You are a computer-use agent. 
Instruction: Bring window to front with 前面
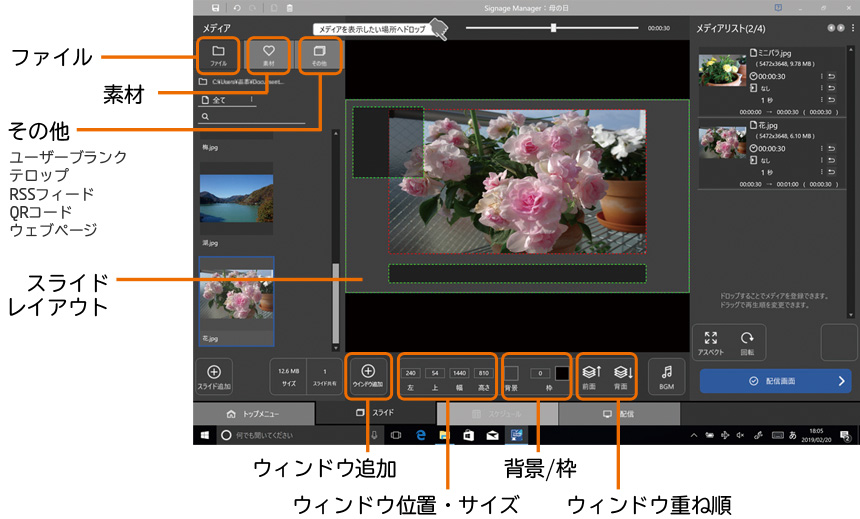click(590, 375)
